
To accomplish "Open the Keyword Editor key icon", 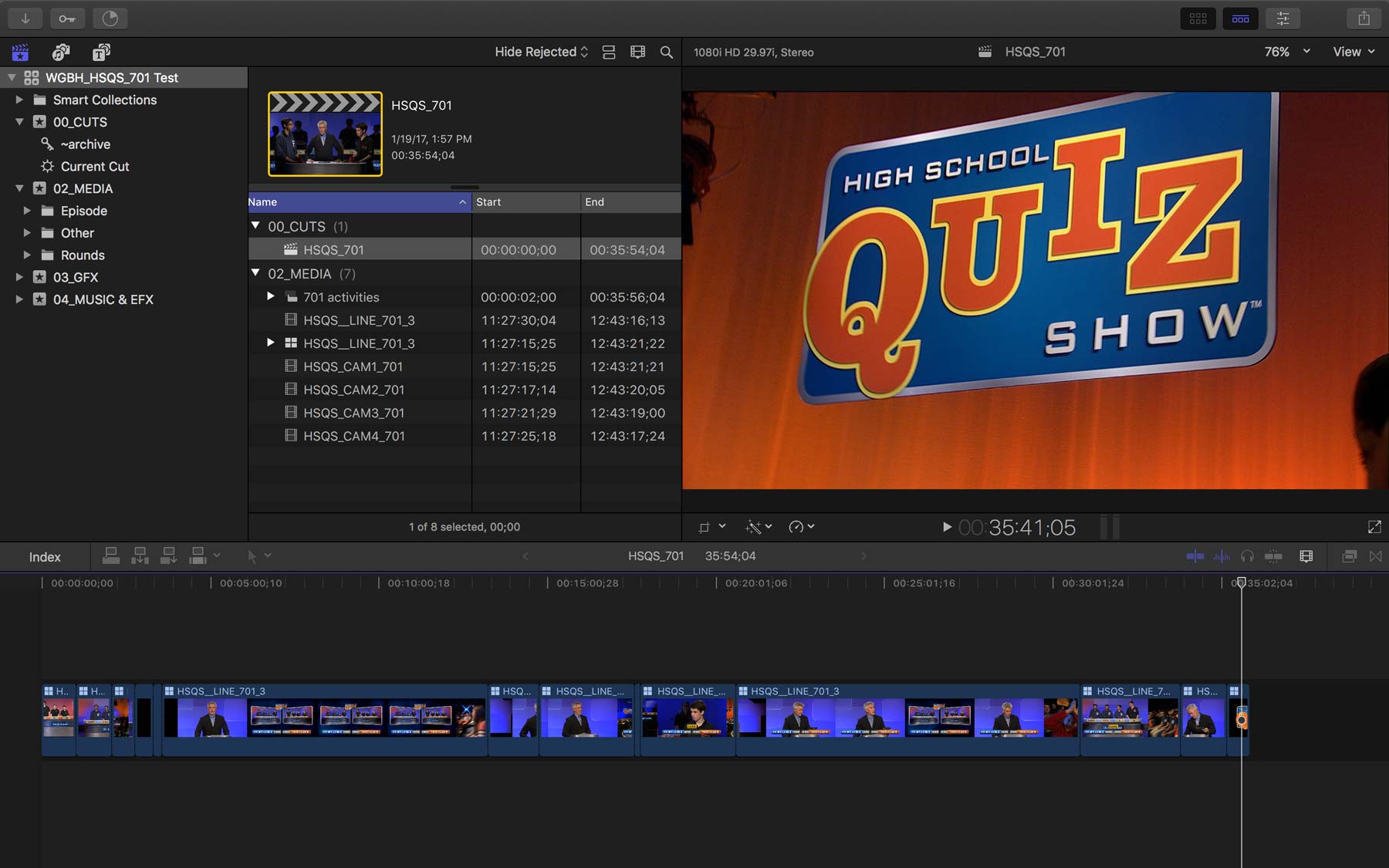I will (x=67, y=19).
